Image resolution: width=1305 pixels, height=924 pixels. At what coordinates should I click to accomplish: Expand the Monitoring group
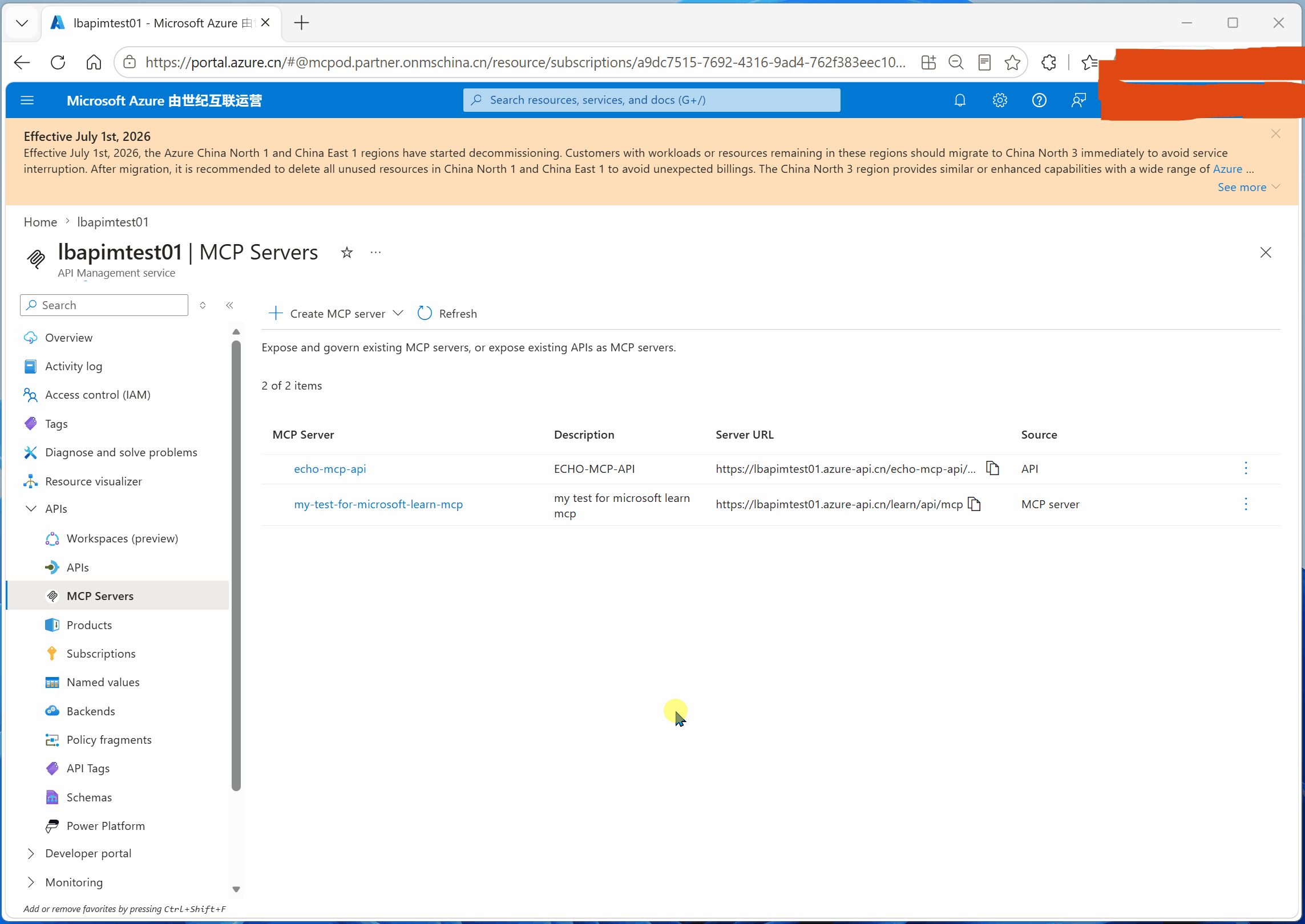[31, 882]
